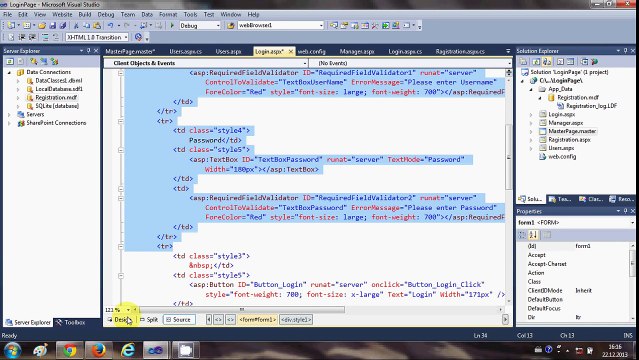Click the check validation target icon
Screen dimensions: 639x360
pyautogui.click(x=139, y=37)
